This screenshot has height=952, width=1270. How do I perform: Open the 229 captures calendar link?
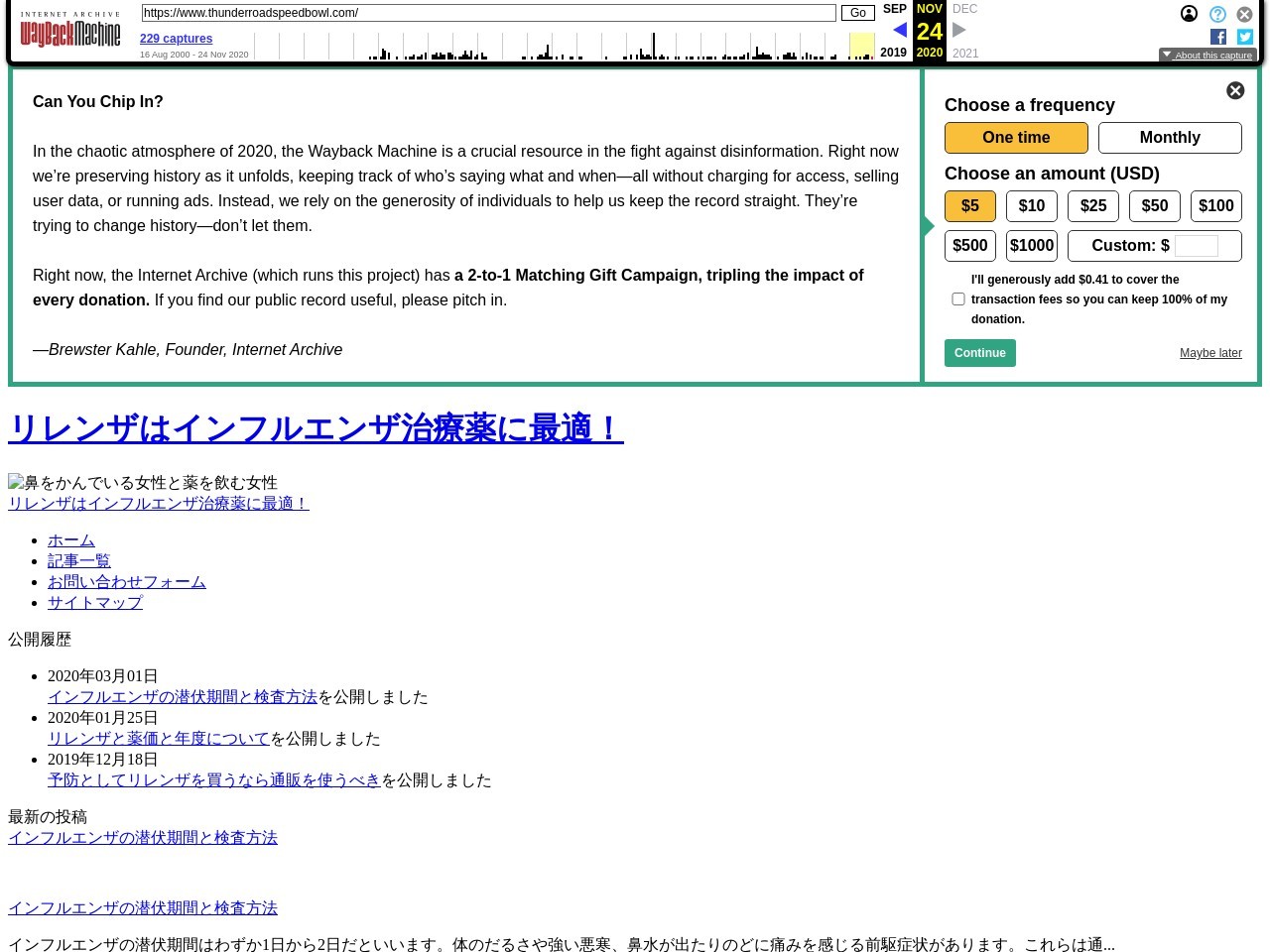point(176,39)
